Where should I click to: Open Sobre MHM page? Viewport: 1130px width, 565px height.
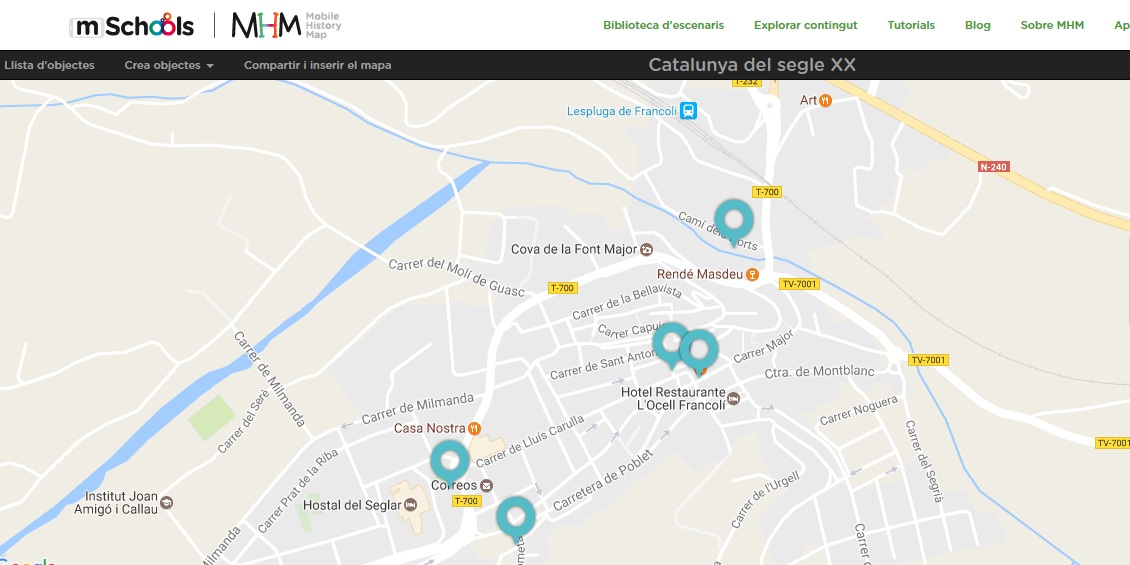coord(1052,25)
